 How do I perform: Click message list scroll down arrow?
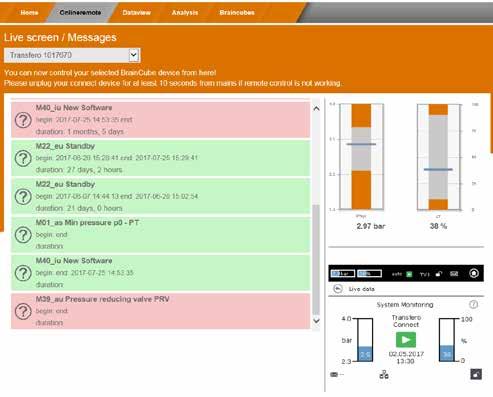(x=316, y=321)
